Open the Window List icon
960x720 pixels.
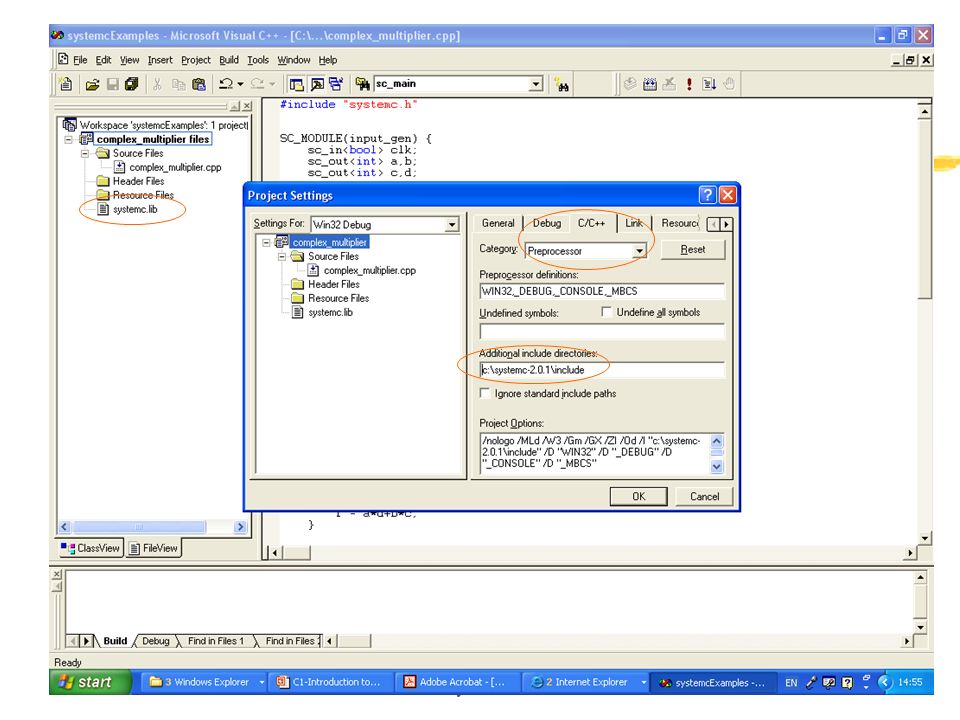[336, 84]
